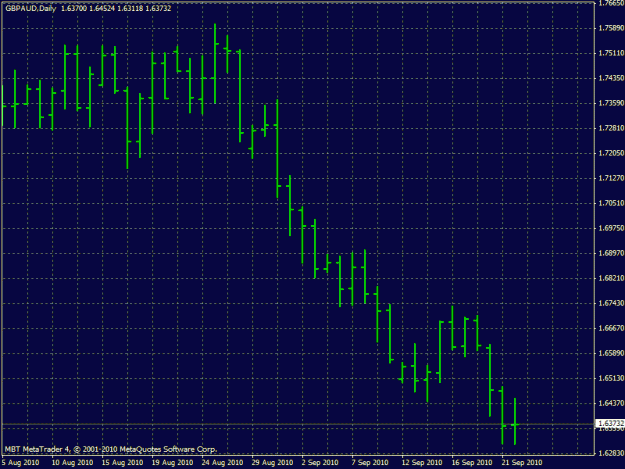This screenshot has height=469, width=625.
Task: Select the 29 Aug 2010 date label
Action: 272,463
